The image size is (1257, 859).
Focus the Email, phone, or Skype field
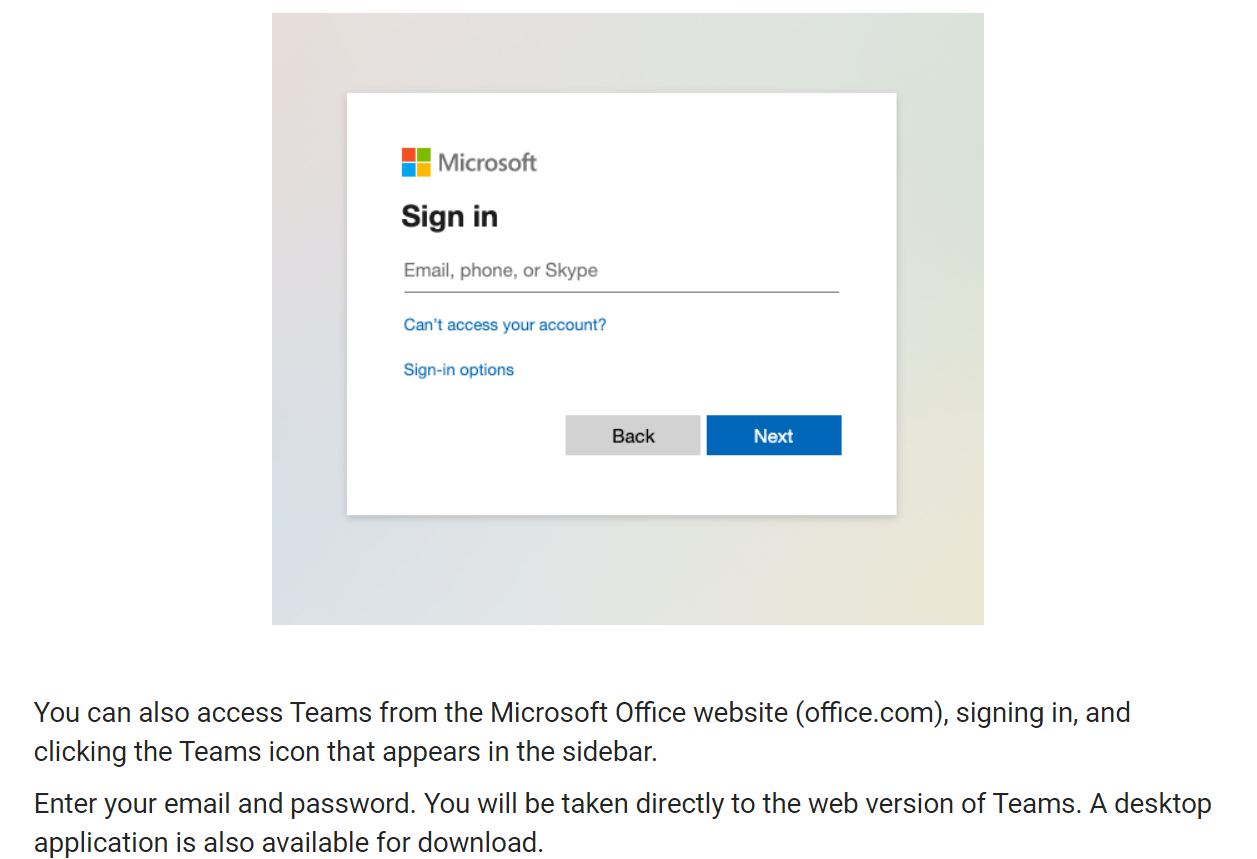point(621,270)
